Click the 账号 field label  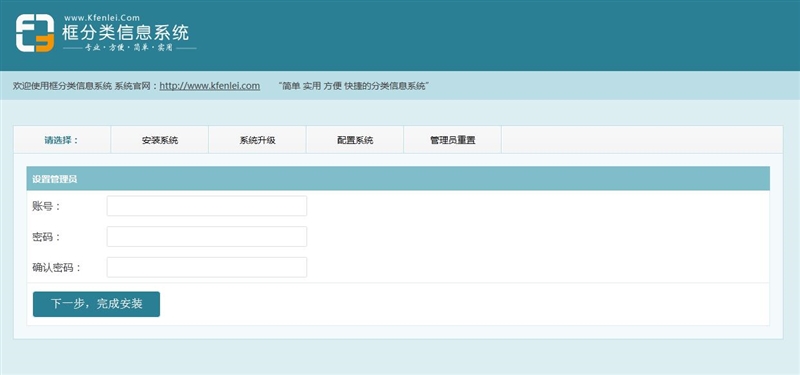46,206
